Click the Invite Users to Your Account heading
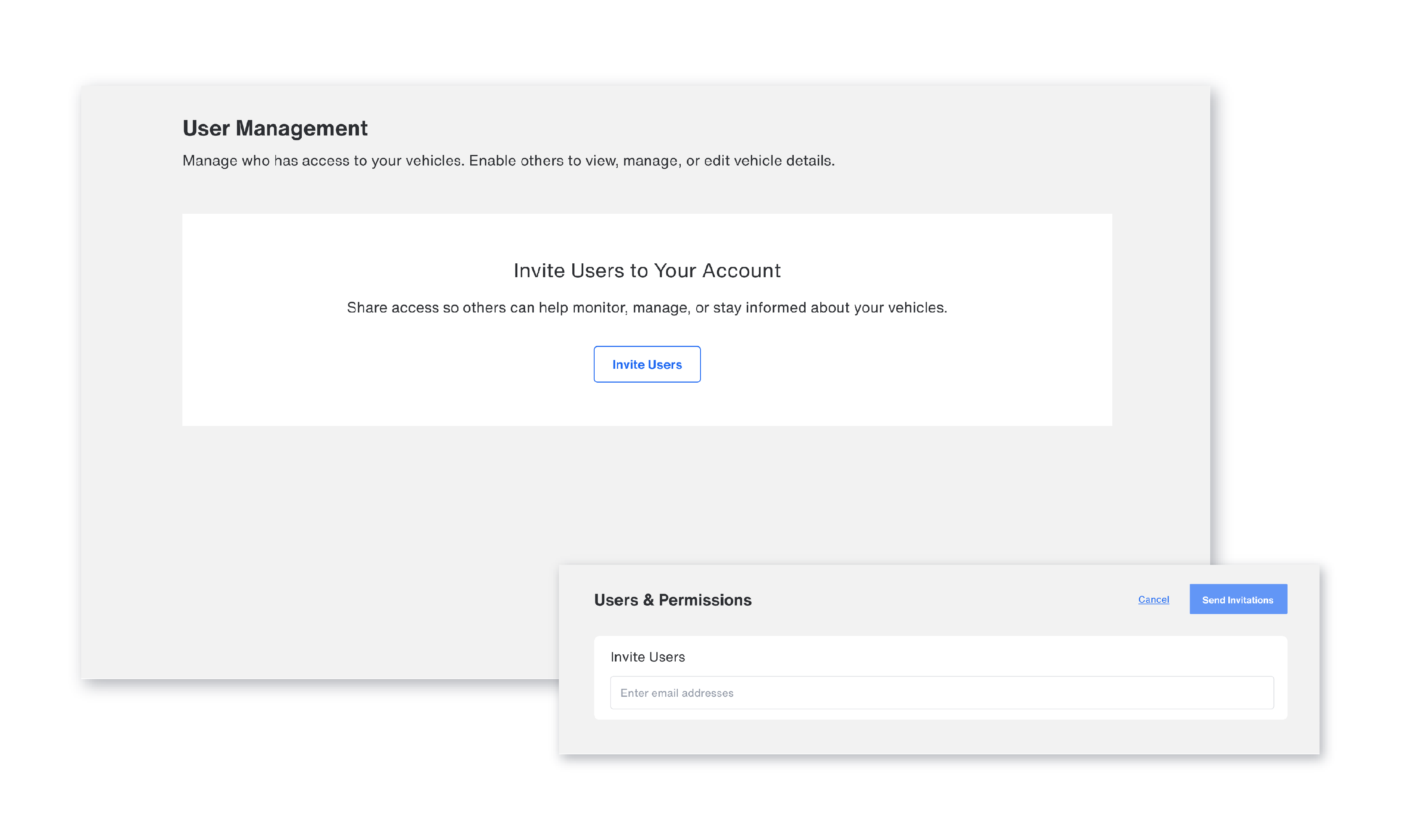Screen dimensions: 1401x840 [647, 270]
